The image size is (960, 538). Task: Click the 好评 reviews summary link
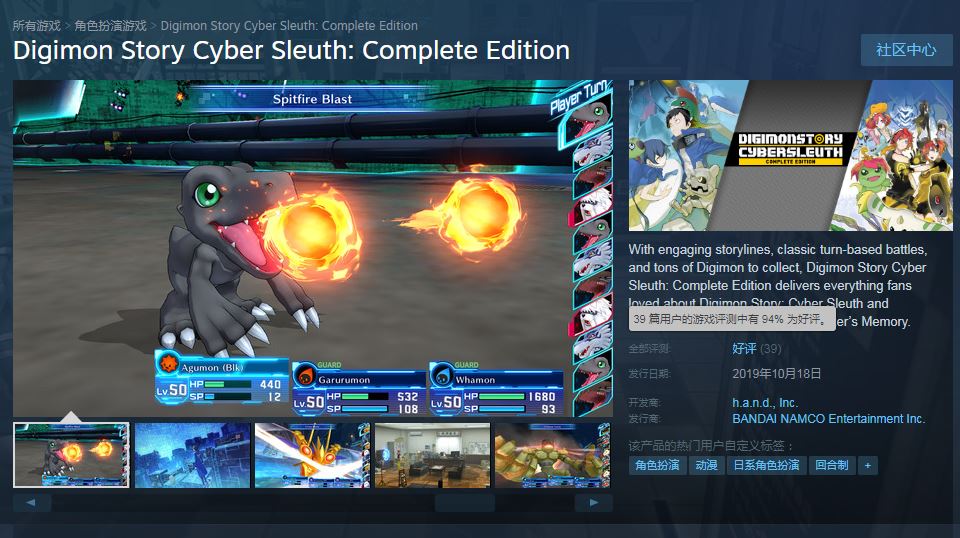tap(744, 348)
